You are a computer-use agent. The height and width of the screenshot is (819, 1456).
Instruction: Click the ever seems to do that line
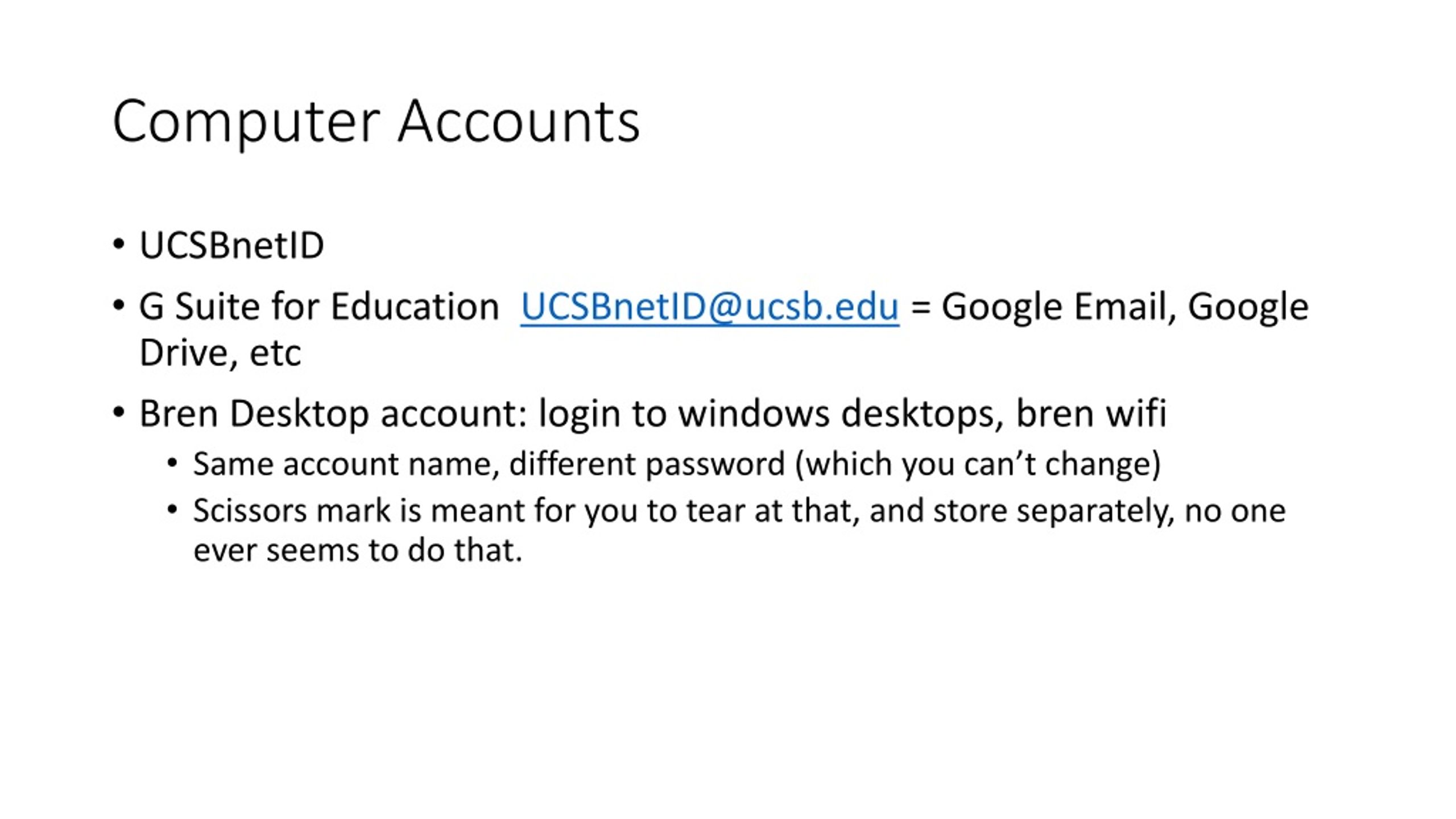pyautogui.click(x=358, y=550)
